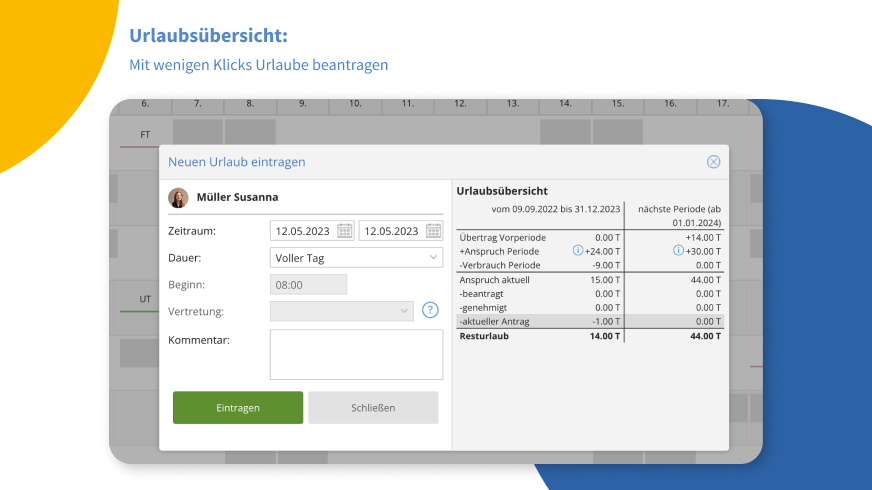This screenshot has width=872, height=490.
Task: Click the FT row label in background calendar
Action: (145, 135)
